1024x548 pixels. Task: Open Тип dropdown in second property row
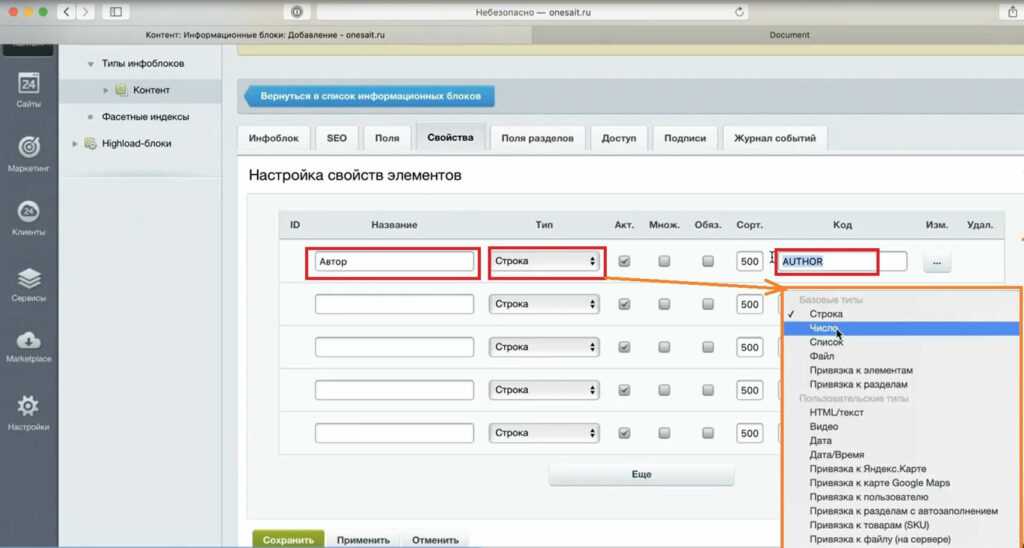pyautogui.click(x=544, y=304)
